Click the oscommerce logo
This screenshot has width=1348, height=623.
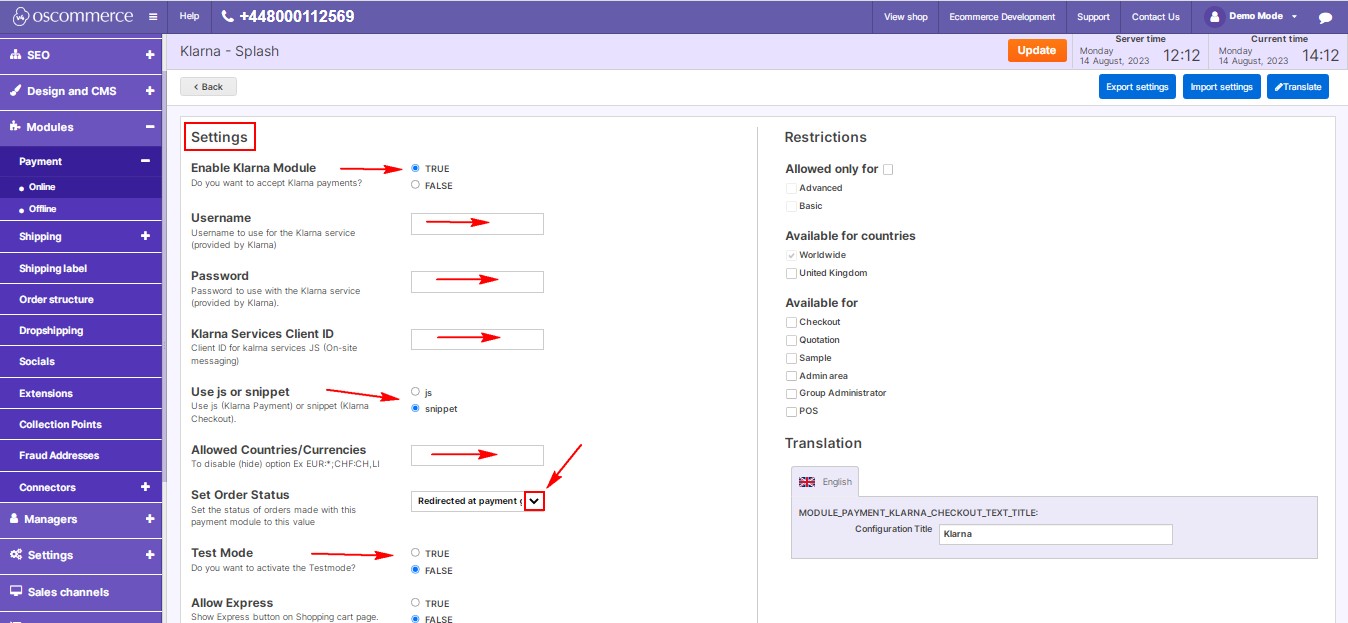(x=72, y=17)
